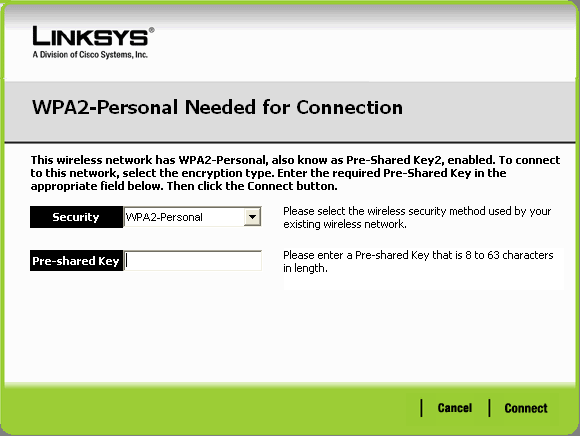
Task: Click the vertical divider left of Connect
Action: coord(489,408)
